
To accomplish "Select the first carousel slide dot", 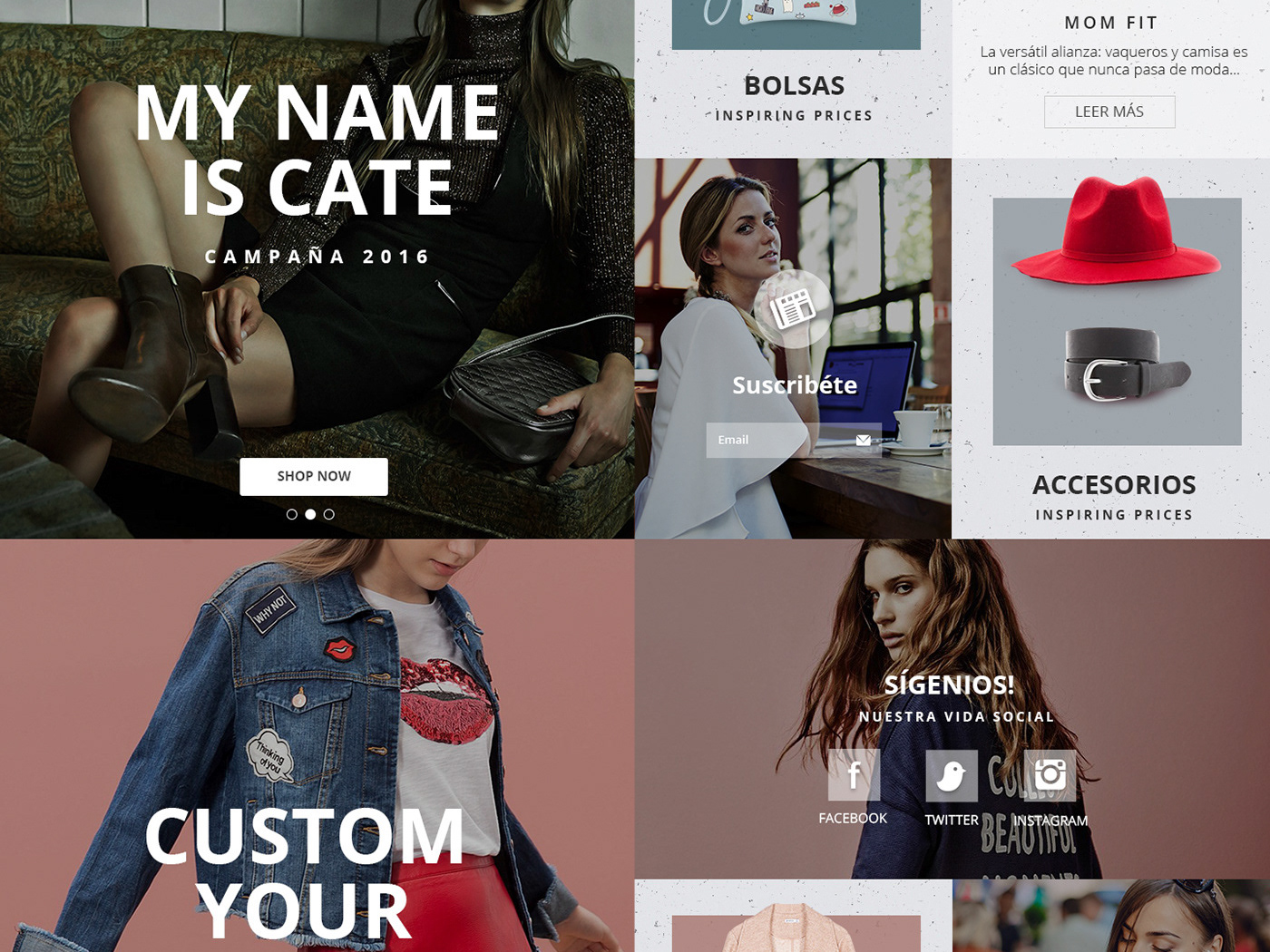I will click(292, 514).
